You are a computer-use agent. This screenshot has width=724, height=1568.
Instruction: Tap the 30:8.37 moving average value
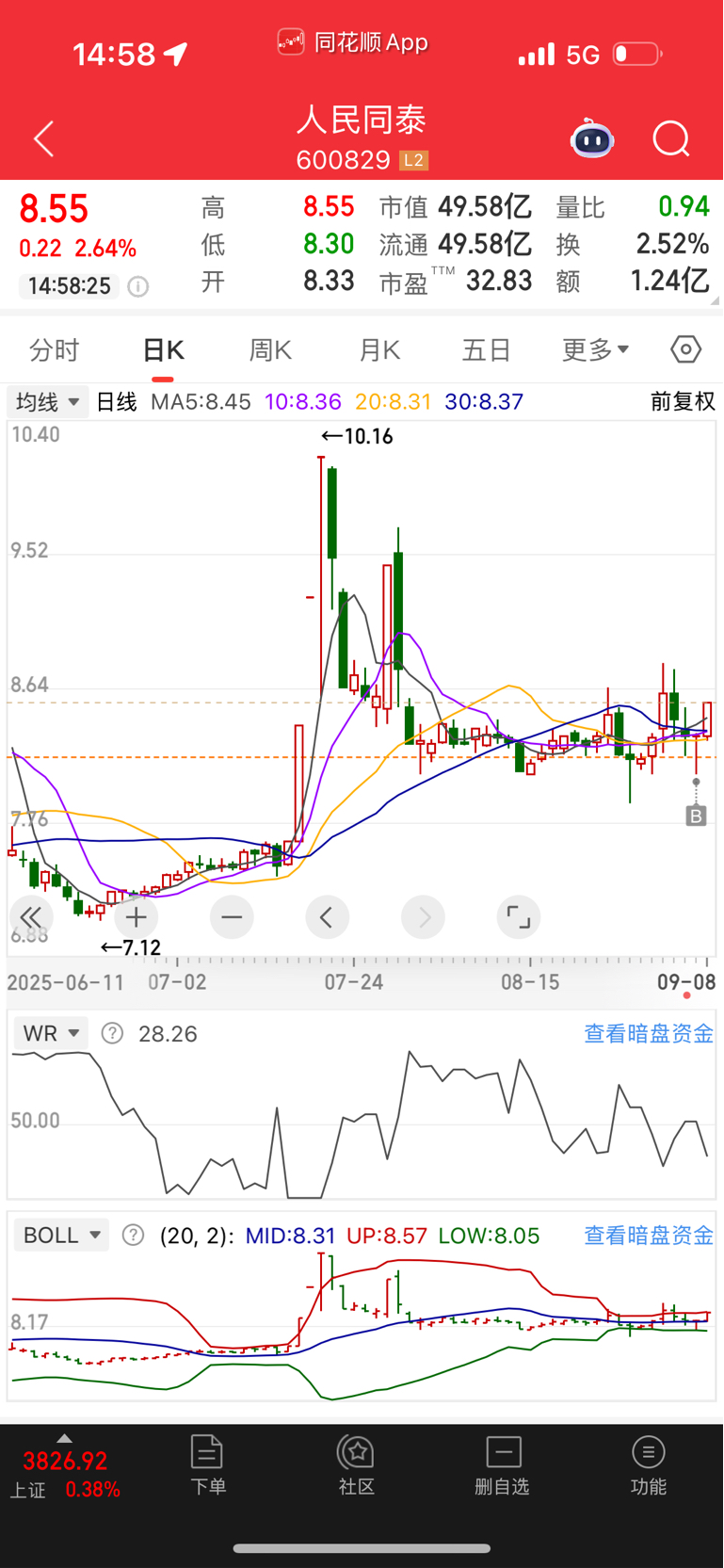click(484, 402)
